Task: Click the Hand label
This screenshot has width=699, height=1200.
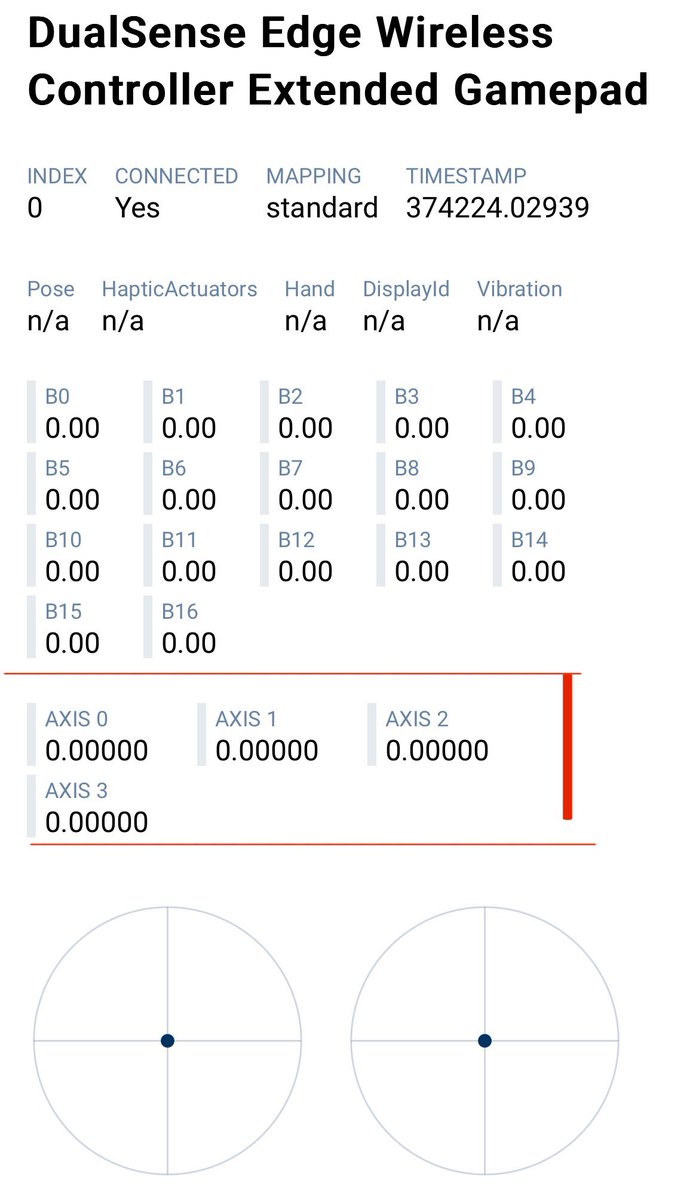Action: [310, 289]
